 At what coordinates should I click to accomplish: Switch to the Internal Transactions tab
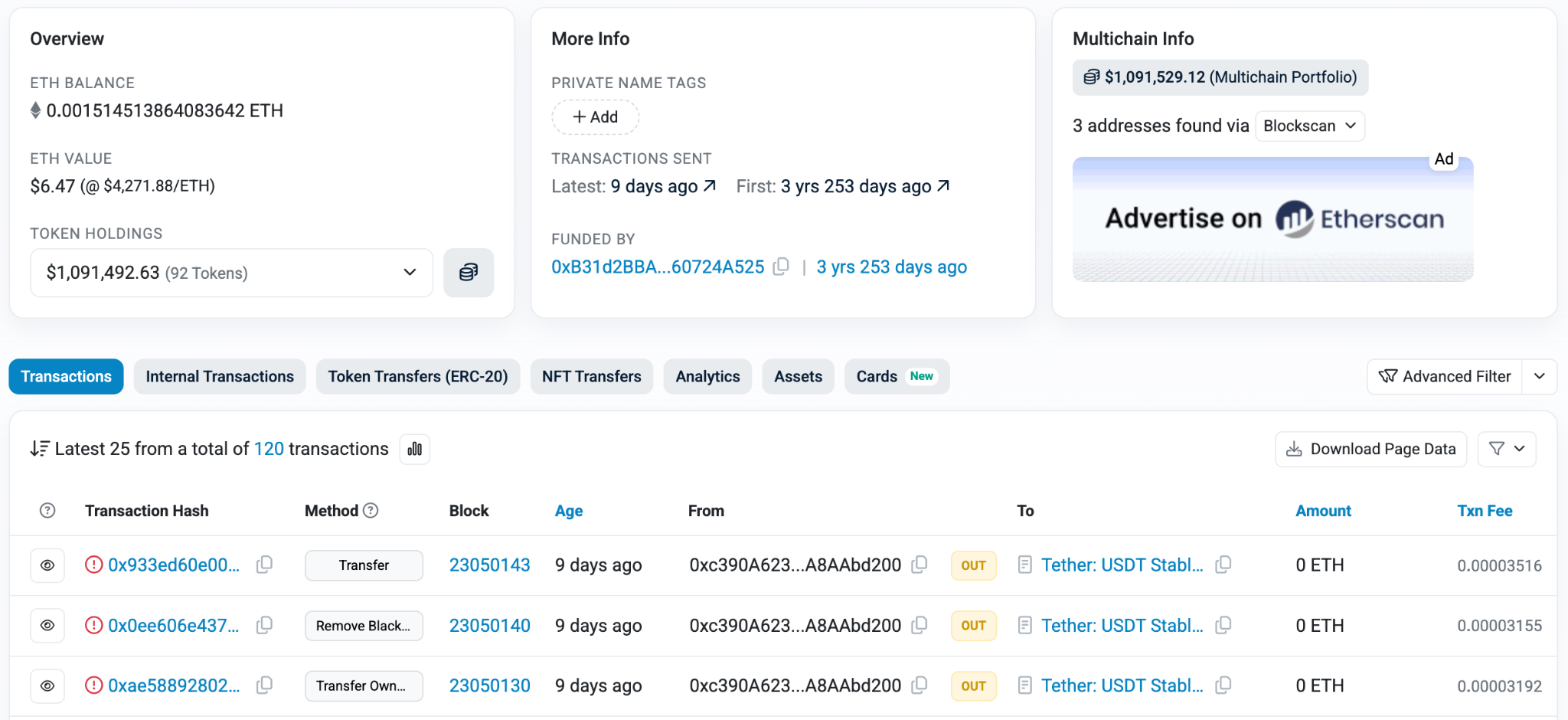click(220, 377)
